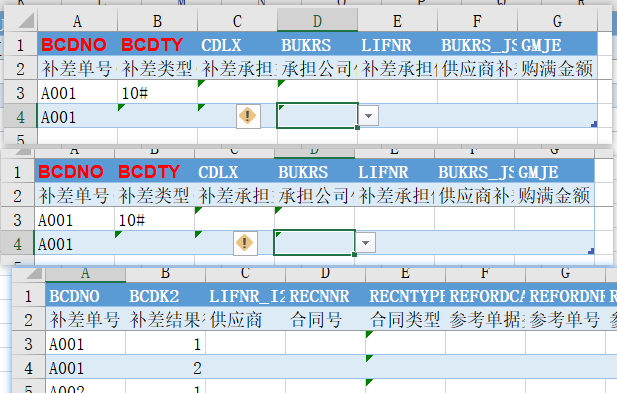Click the 供应商 cell in the bottom sheet

pos(245,319)
